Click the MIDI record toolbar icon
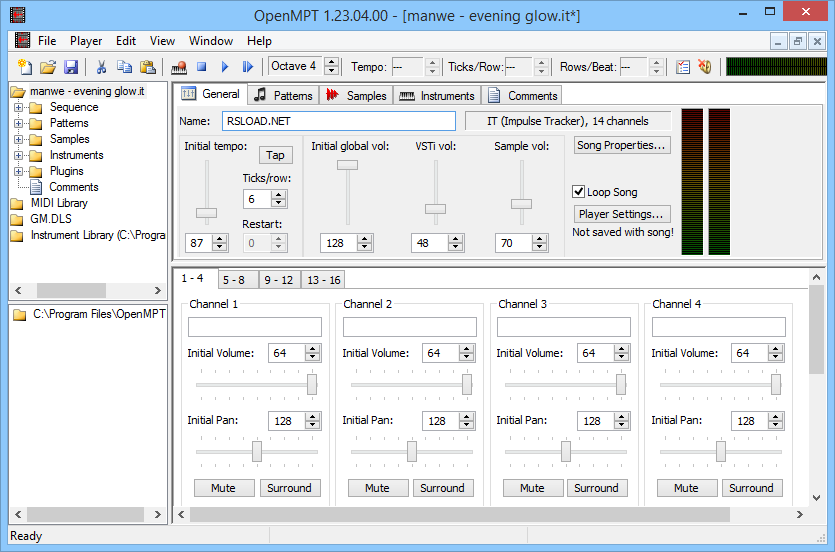Viewport: 835px width, 552px height. (179, 67)
